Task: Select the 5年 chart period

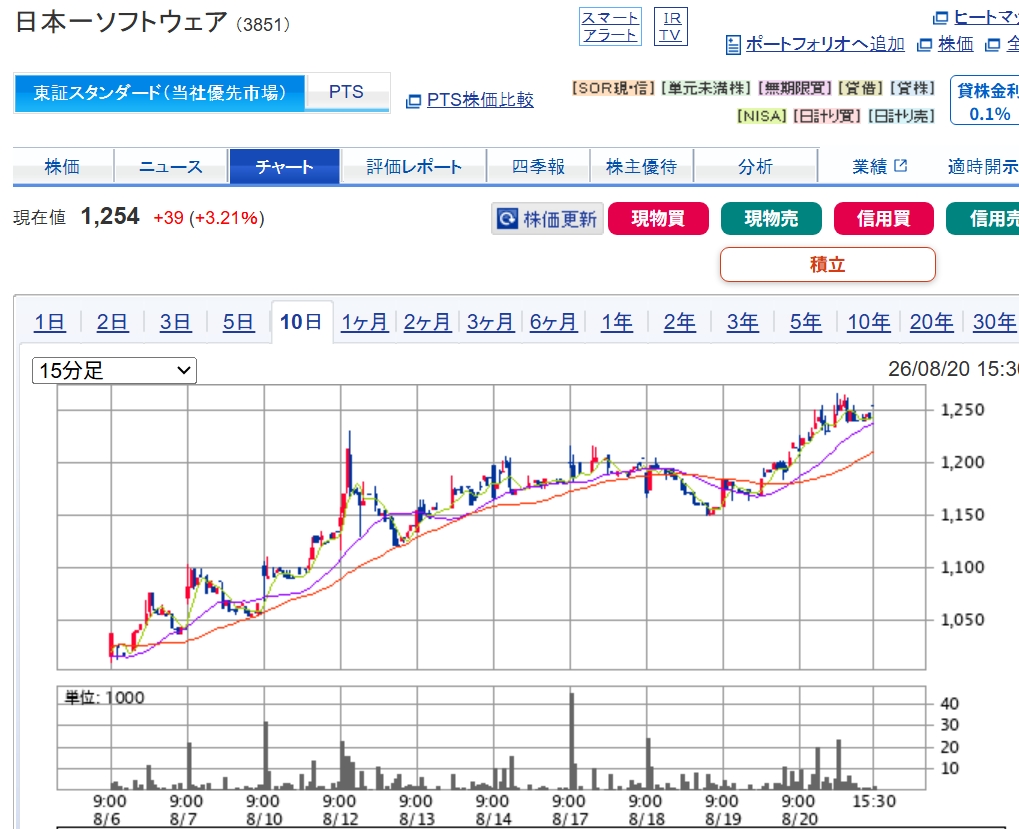Action: 806,322
